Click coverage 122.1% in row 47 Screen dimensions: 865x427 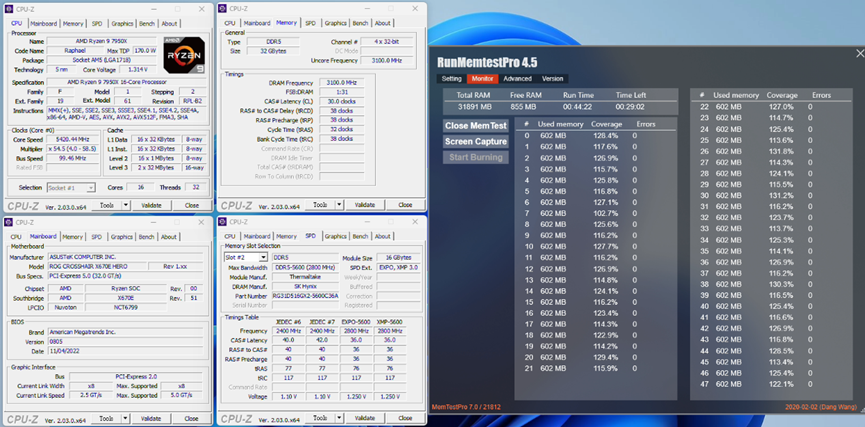coord(781,384)
